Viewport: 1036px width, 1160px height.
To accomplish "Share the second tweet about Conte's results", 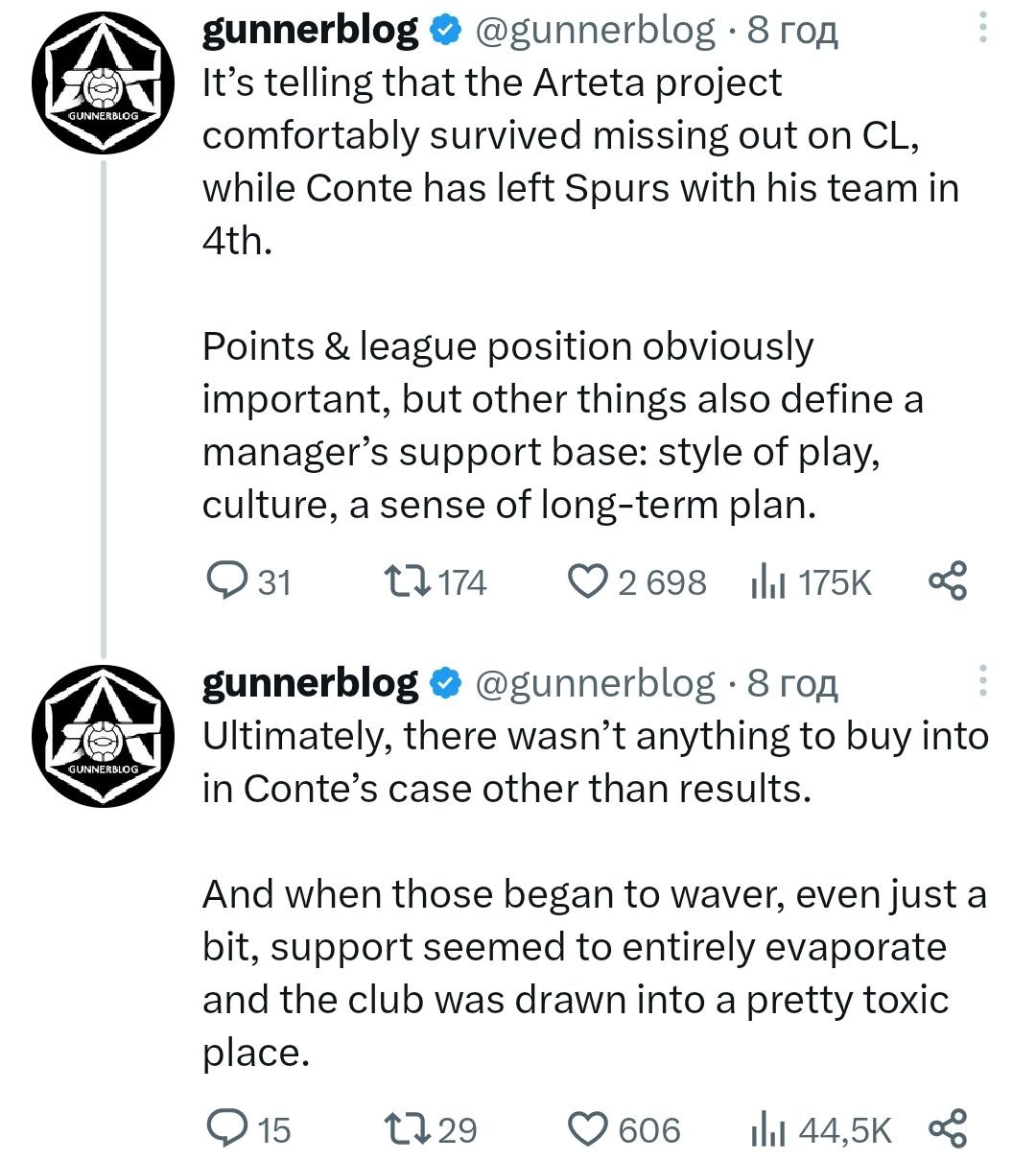I will [x=948, y=1129].
